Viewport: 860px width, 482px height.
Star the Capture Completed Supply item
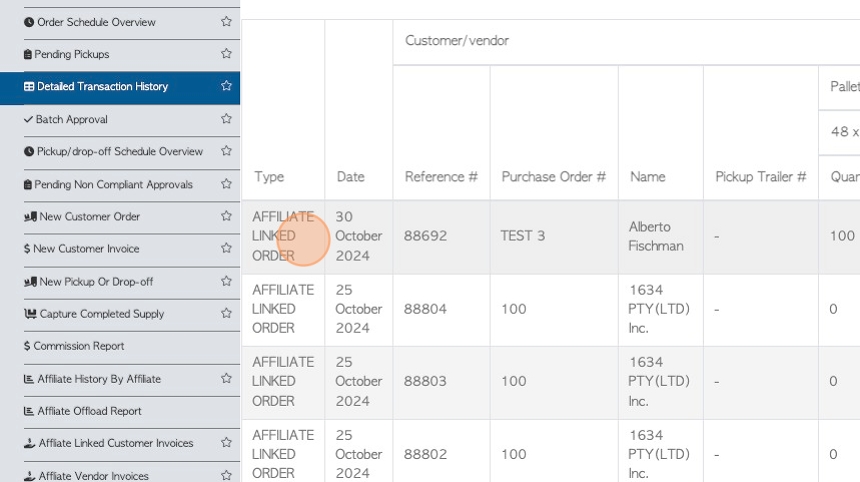coord(226,314)
